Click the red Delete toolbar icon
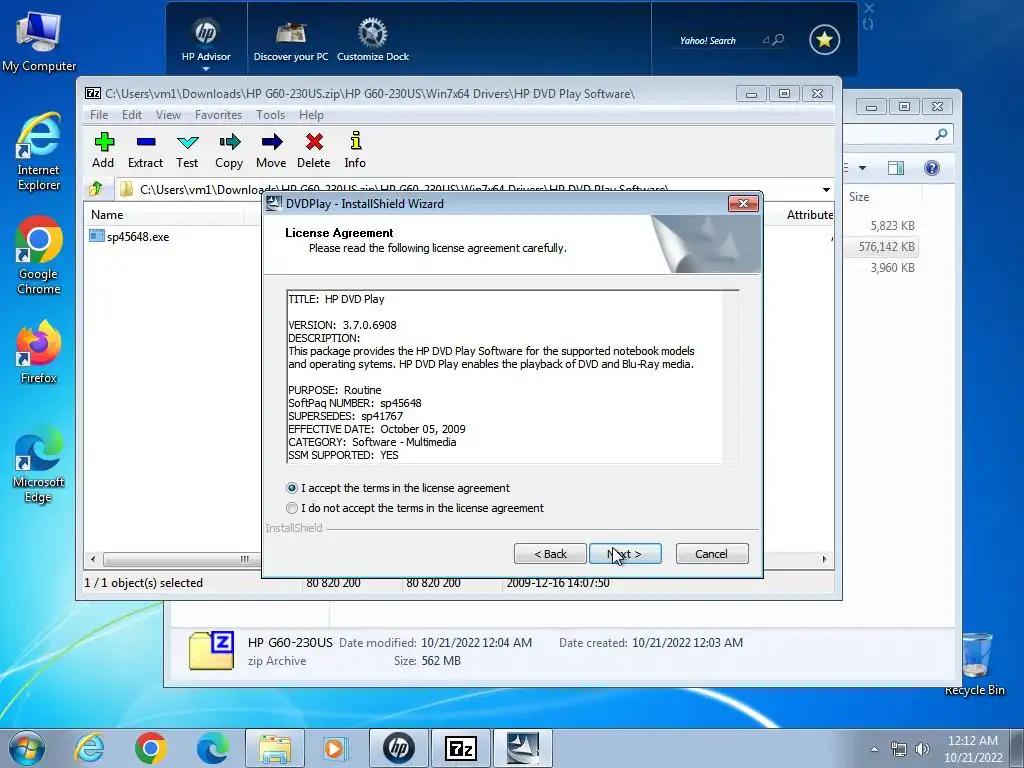The image size is (1024, 768). coord(313,150)
